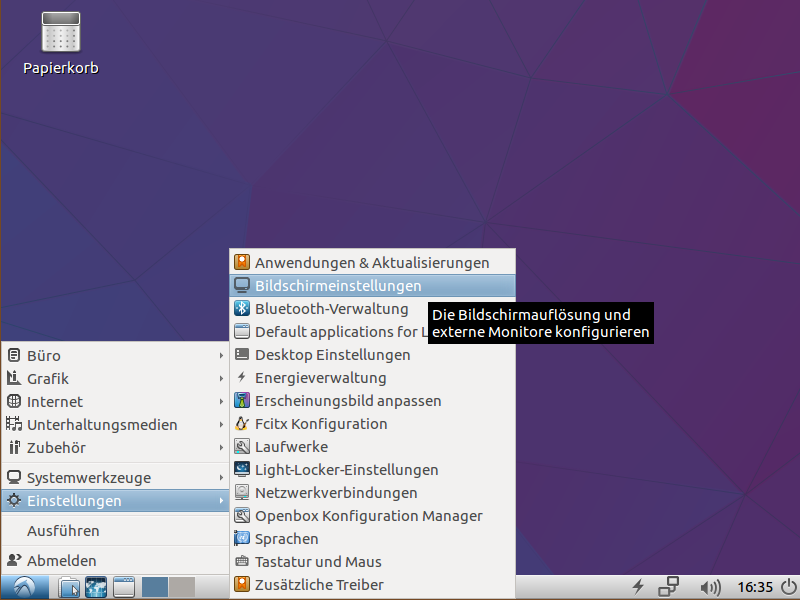
Task: Click the Netzwerkverbindungen icon
Action: click(x=242, y=492)
